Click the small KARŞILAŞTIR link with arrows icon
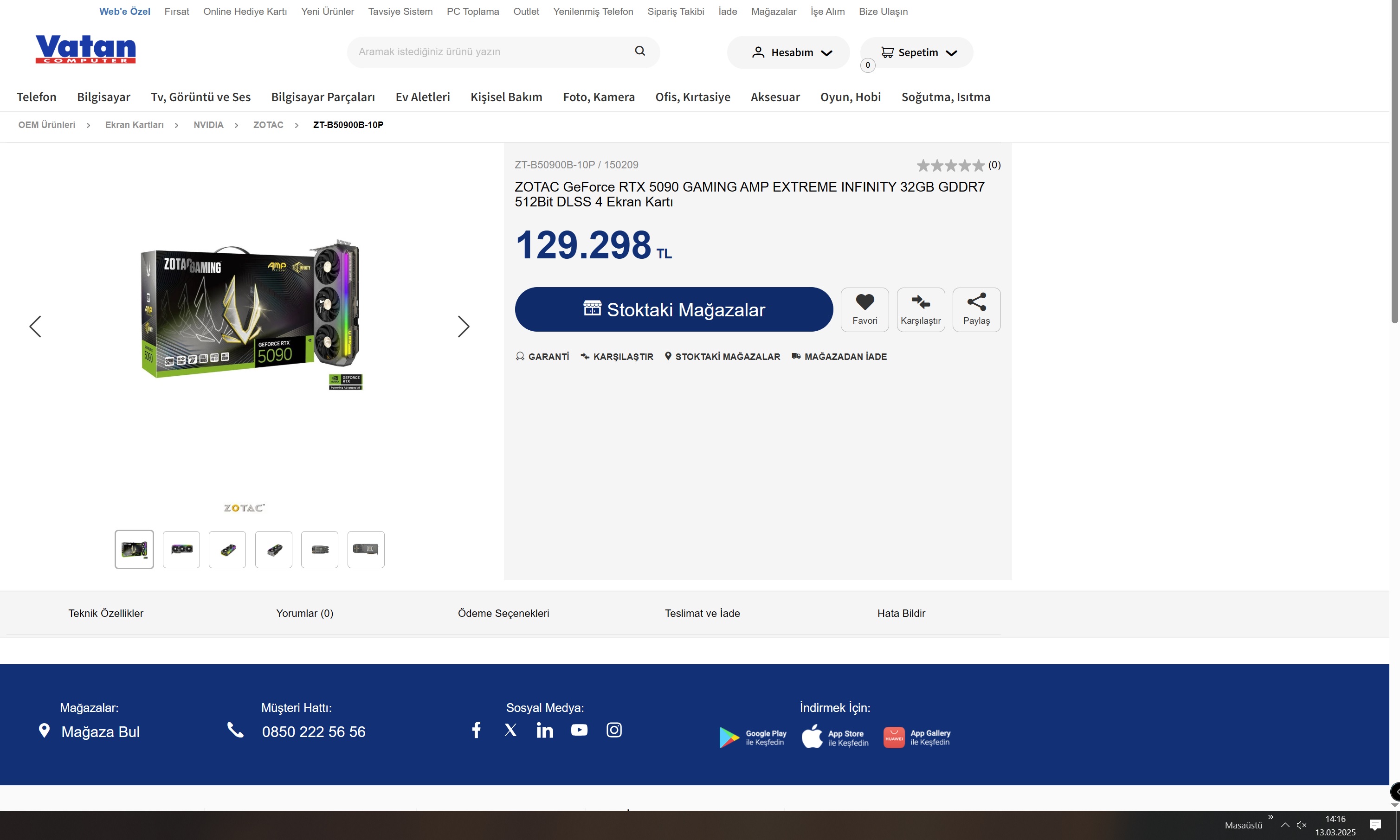This screenshot has height=840, width=1400. (x=617, y=357)
